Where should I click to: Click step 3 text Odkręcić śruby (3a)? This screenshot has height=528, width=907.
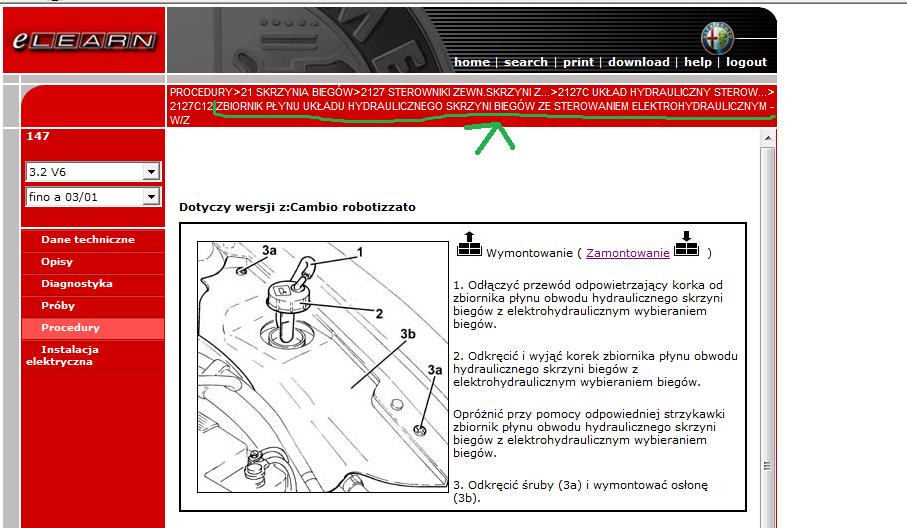tap(580, 492)
